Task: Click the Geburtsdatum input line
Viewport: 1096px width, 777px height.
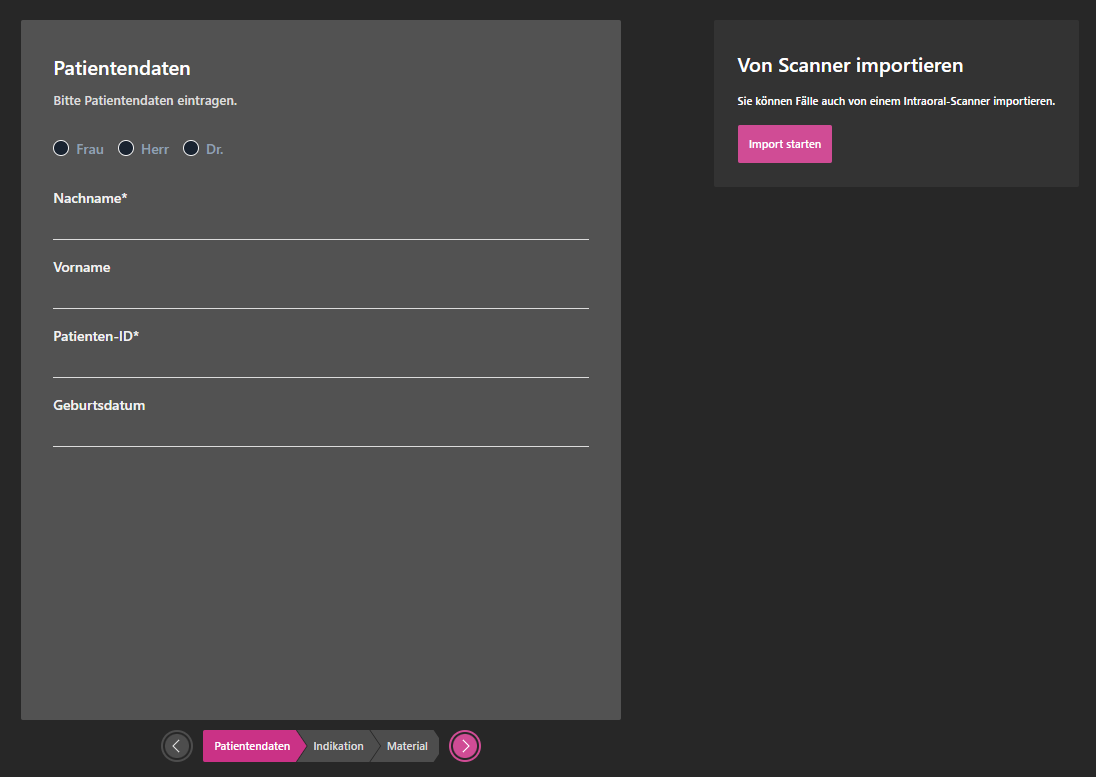Action: click(320, 434)
